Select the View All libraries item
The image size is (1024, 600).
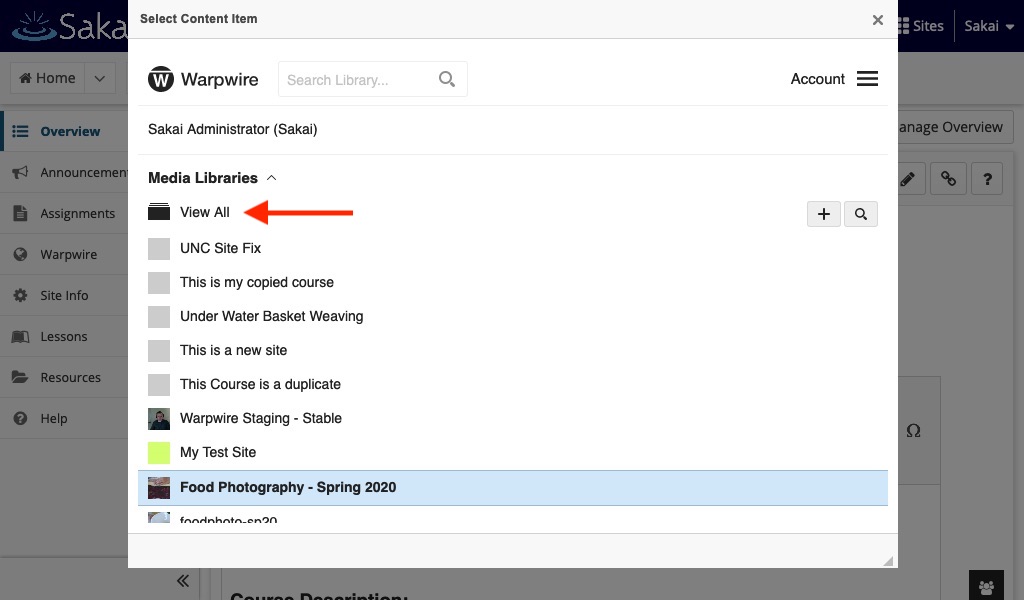[x=204, y=212]
